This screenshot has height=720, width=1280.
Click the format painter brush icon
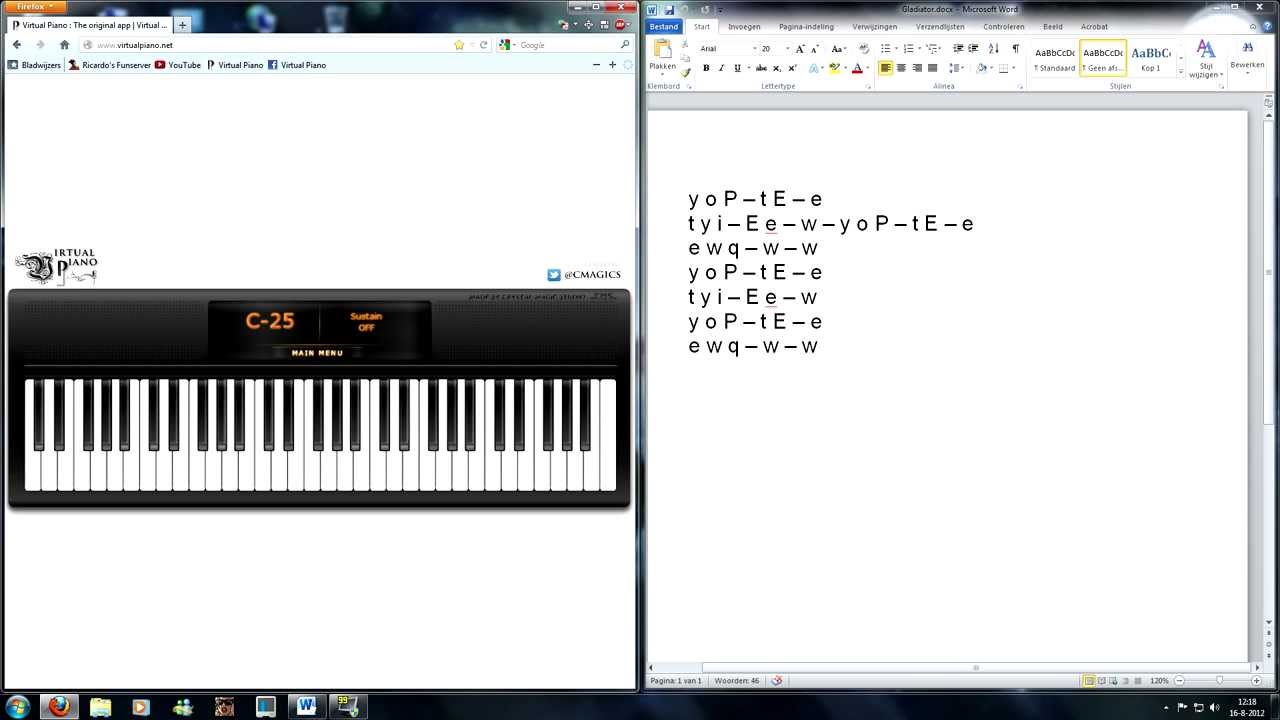[686, 72]
